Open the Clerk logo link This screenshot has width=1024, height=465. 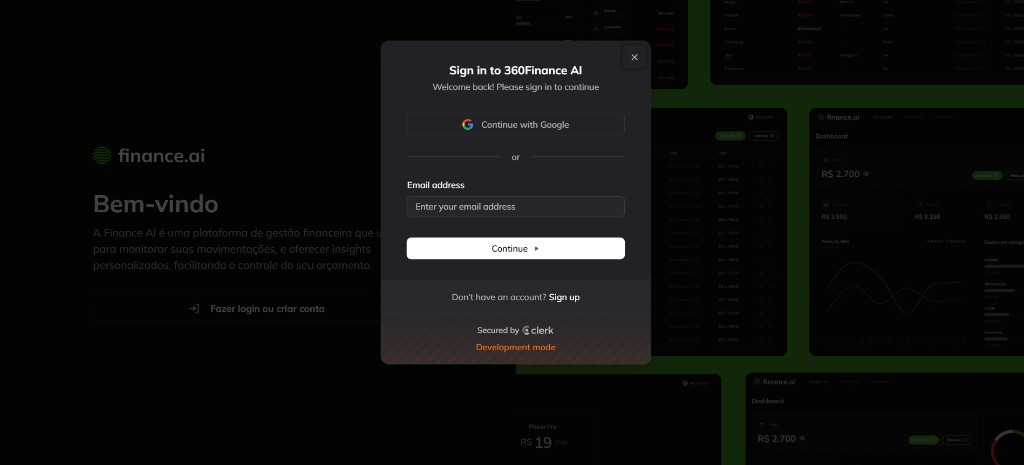tap(537, 330)
